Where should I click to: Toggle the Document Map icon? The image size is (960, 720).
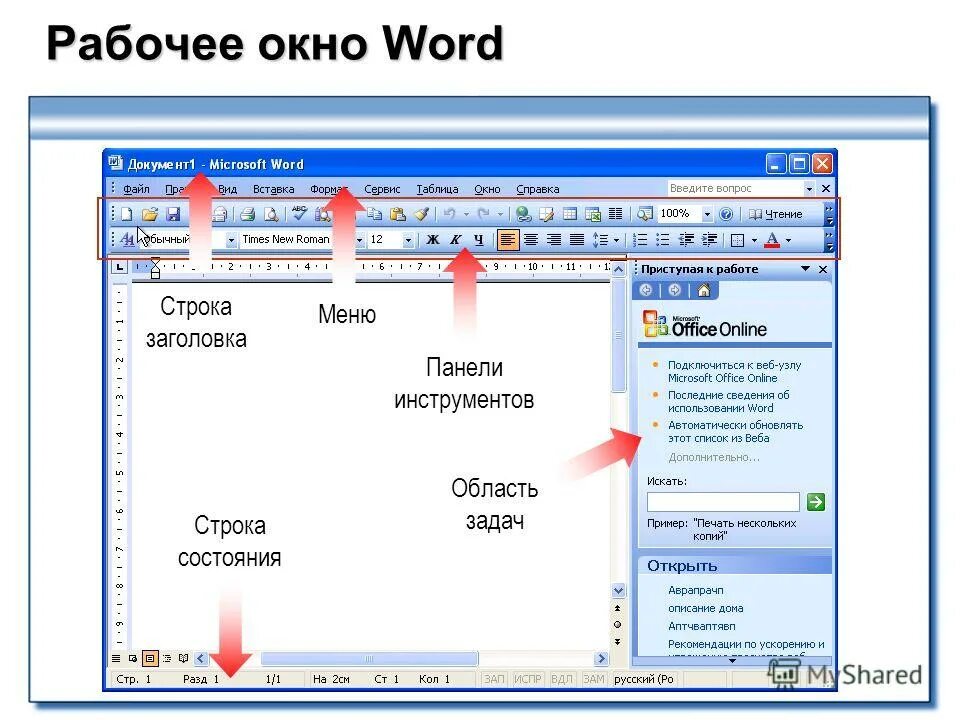point(645,214)
